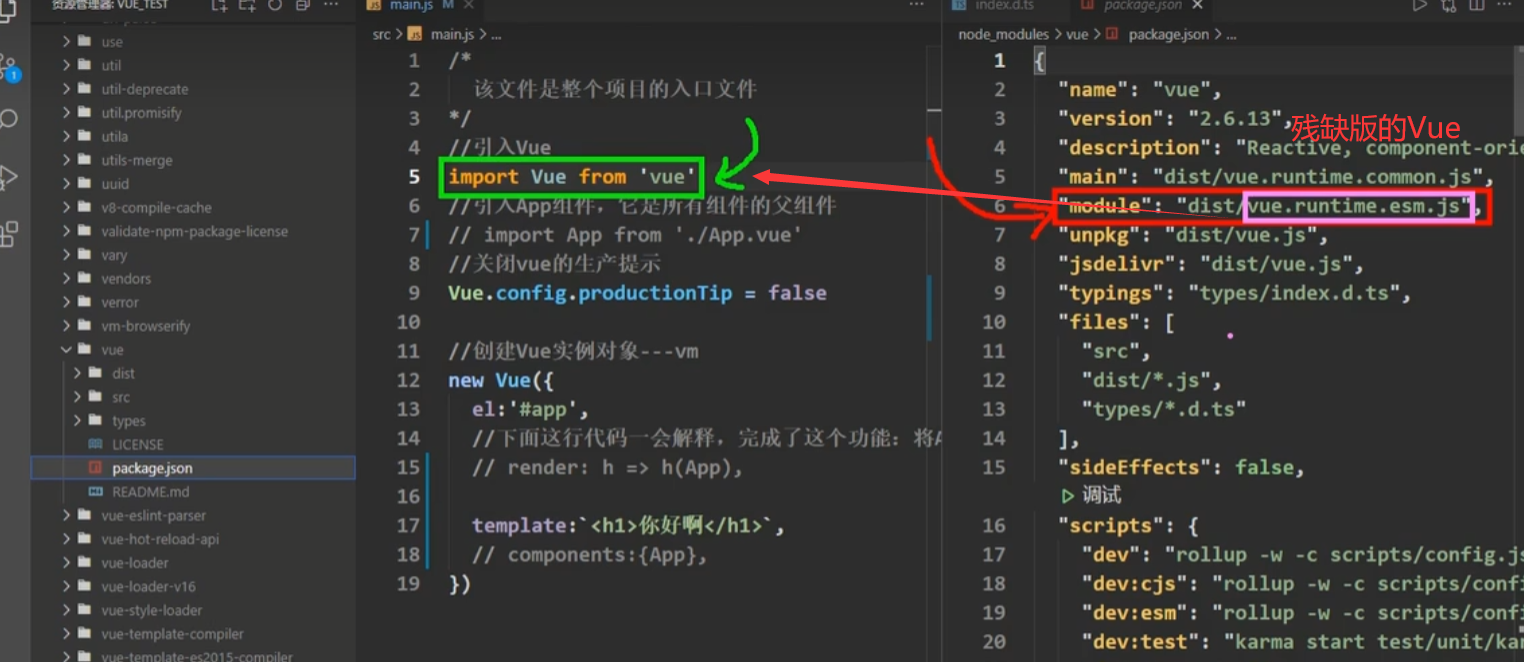The width and height of the screenshot is (1524, 662).
Task: Select vue-template-compiler folder
Action: coord(193,634)
